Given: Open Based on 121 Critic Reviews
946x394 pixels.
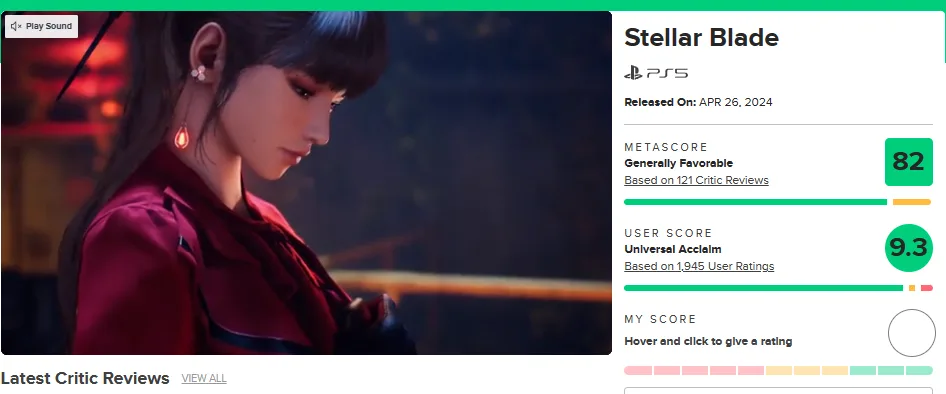Looking at the screenshot, I should tap(696, 180).
